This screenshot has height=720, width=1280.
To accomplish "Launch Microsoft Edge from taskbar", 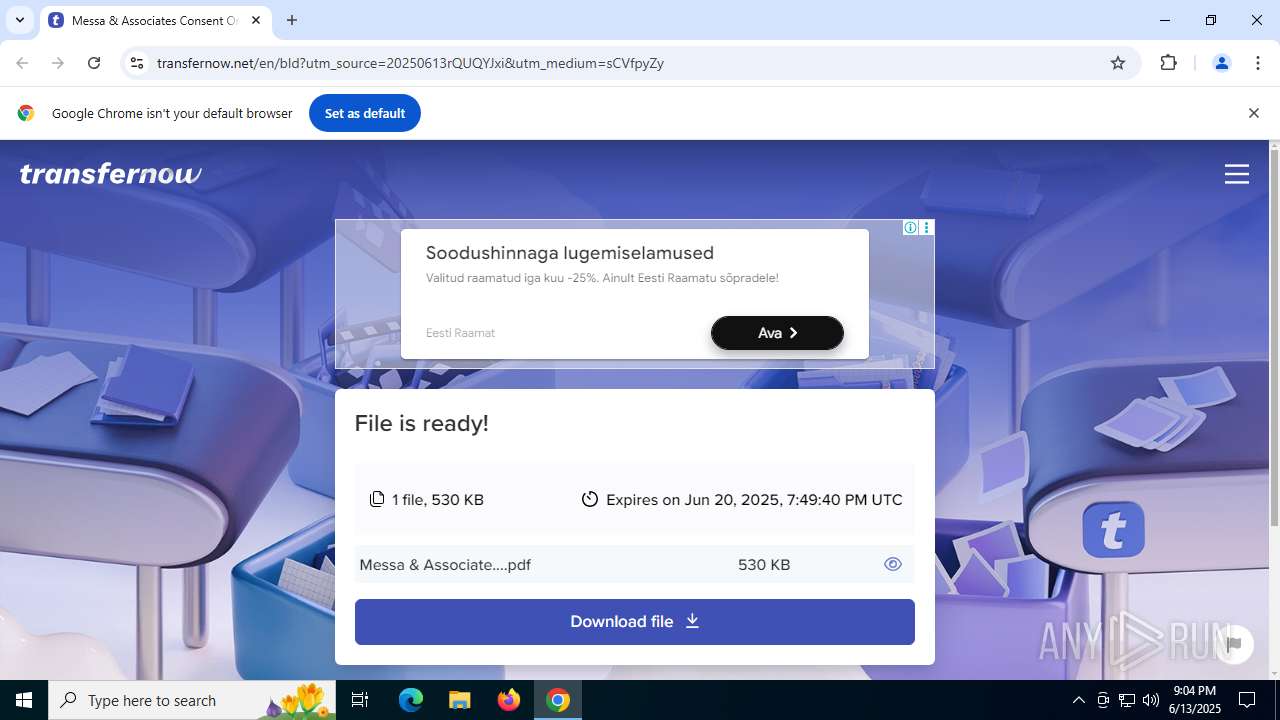I will tap(411, 700).
